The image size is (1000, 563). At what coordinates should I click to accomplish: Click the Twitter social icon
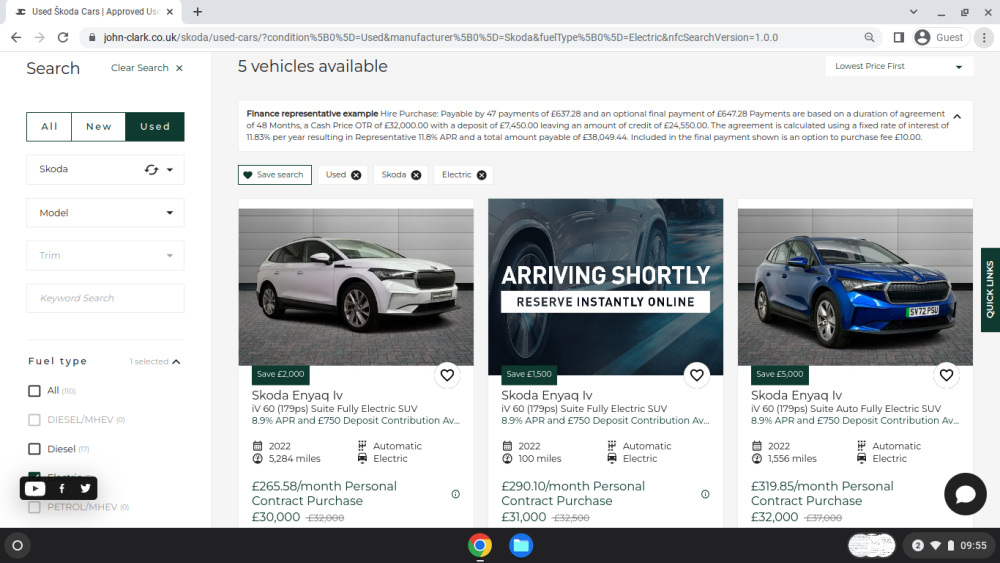85,488
